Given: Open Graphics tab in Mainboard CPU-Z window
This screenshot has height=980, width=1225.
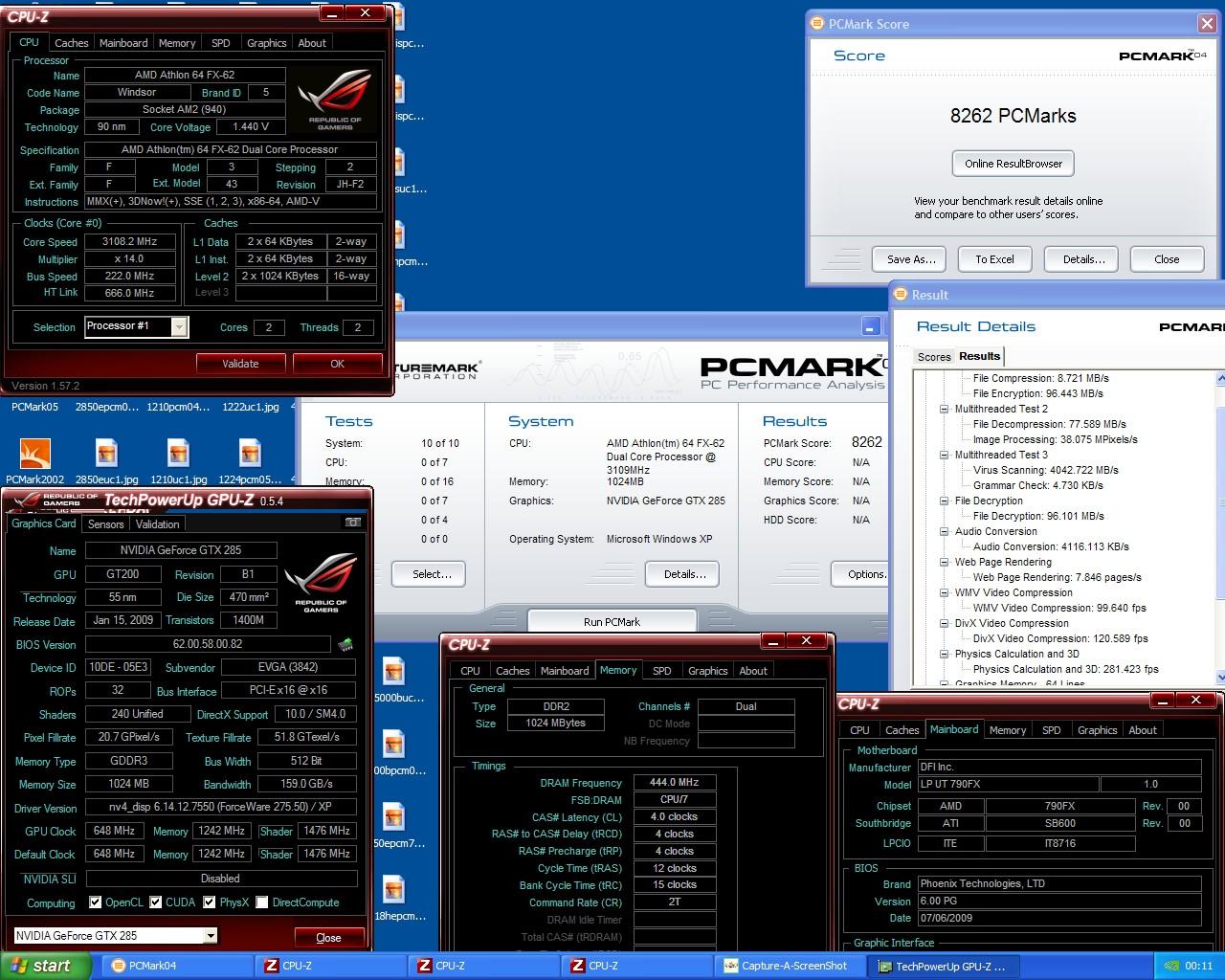Looking at the screenshot, I should 1097,730.
